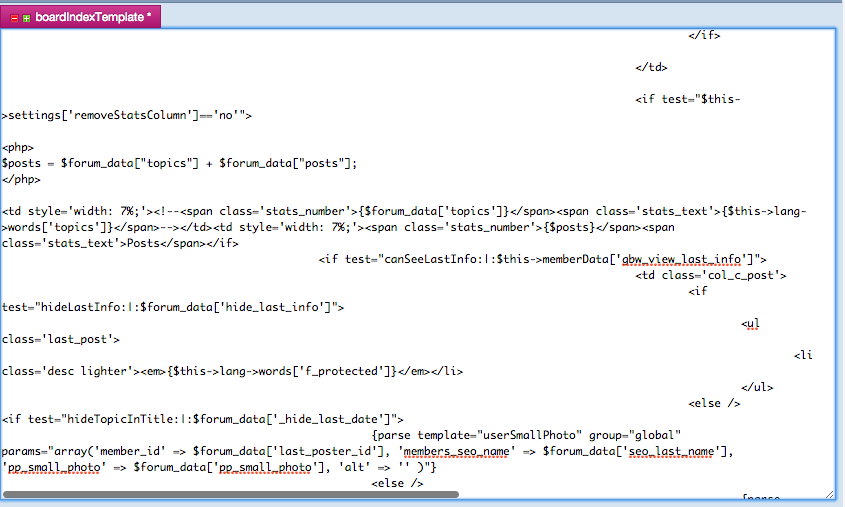
Task: Click the horizontal scrollbar thumb of the editor
Action: tap(231, 494)
